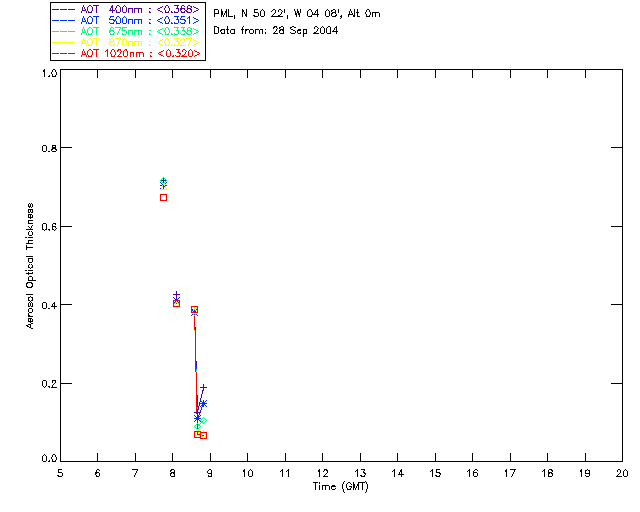This screenshot has height=512, width=640.
Task: Click the x-axis tick label 11
Action: pos(285,473)
